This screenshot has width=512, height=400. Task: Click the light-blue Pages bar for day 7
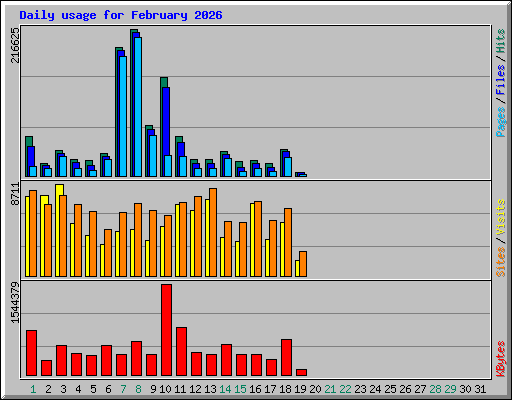123,116
